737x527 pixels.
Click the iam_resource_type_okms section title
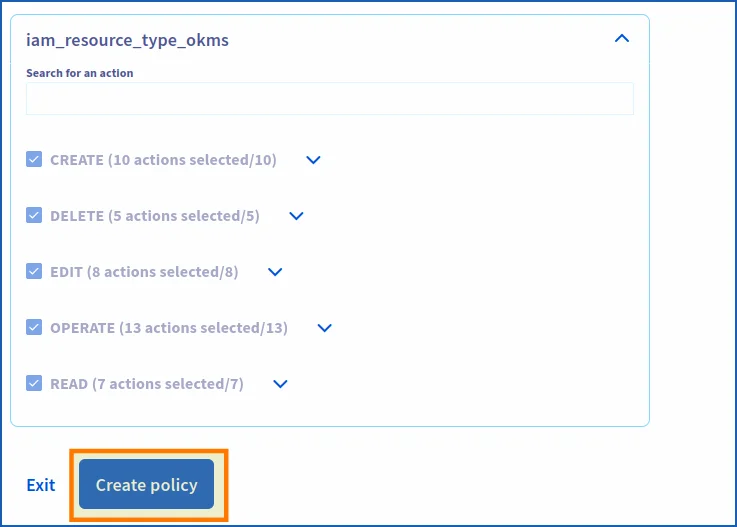click(128, 41)
